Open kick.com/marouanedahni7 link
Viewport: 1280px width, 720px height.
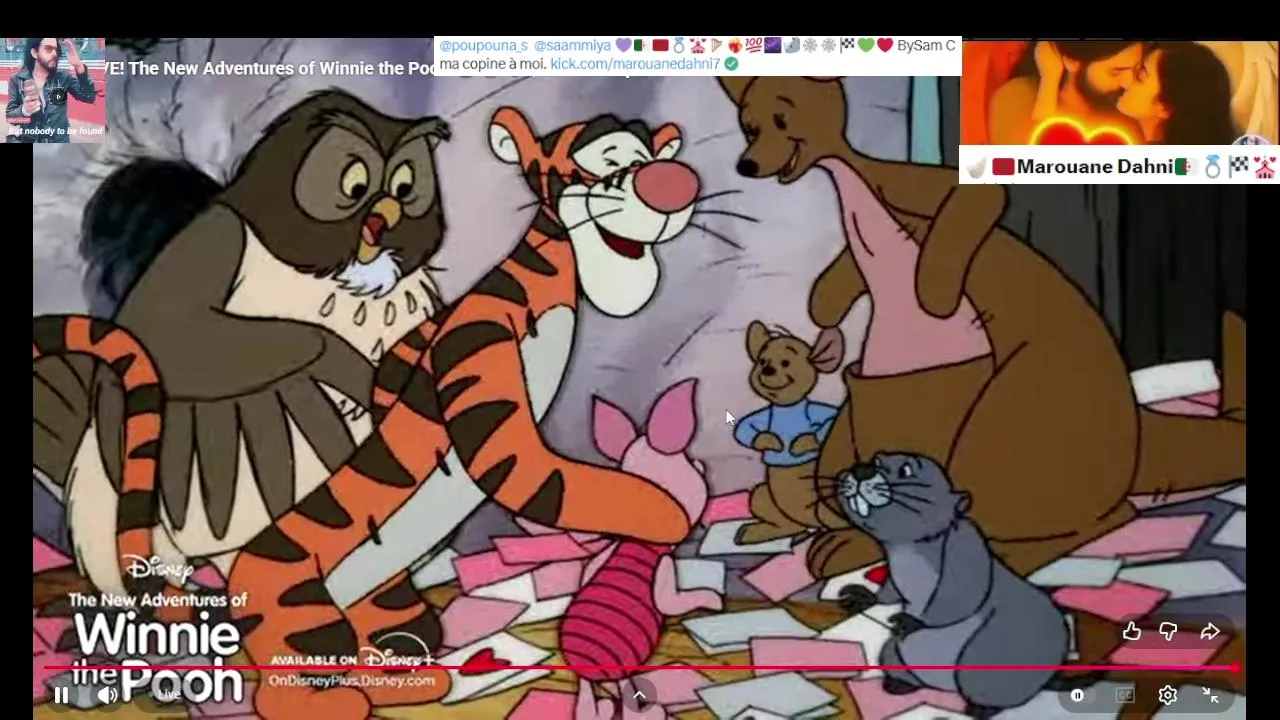[x=635, y=63]
